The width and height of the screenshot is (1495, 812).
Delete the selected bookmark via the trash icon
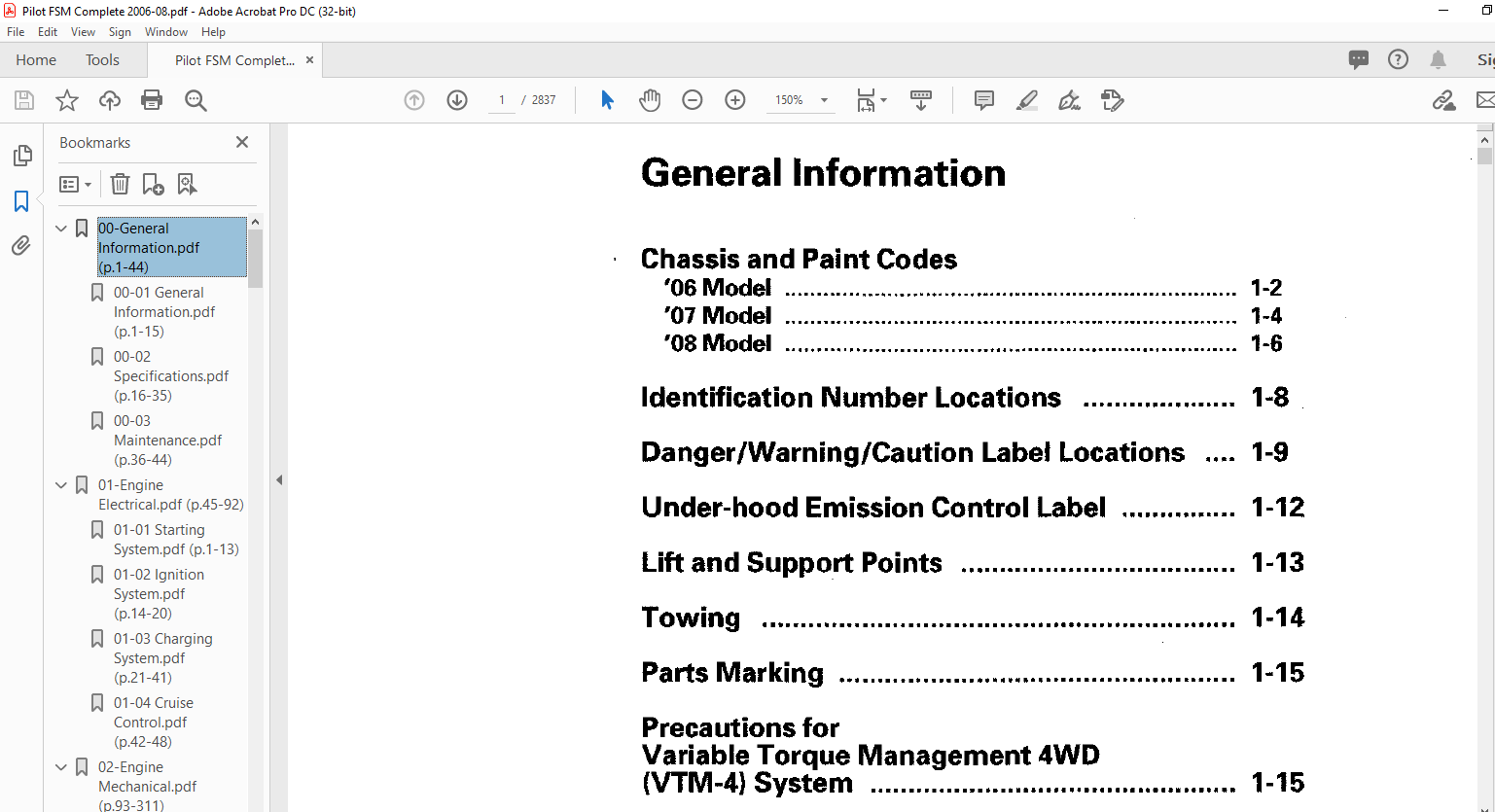coord(120,184)
